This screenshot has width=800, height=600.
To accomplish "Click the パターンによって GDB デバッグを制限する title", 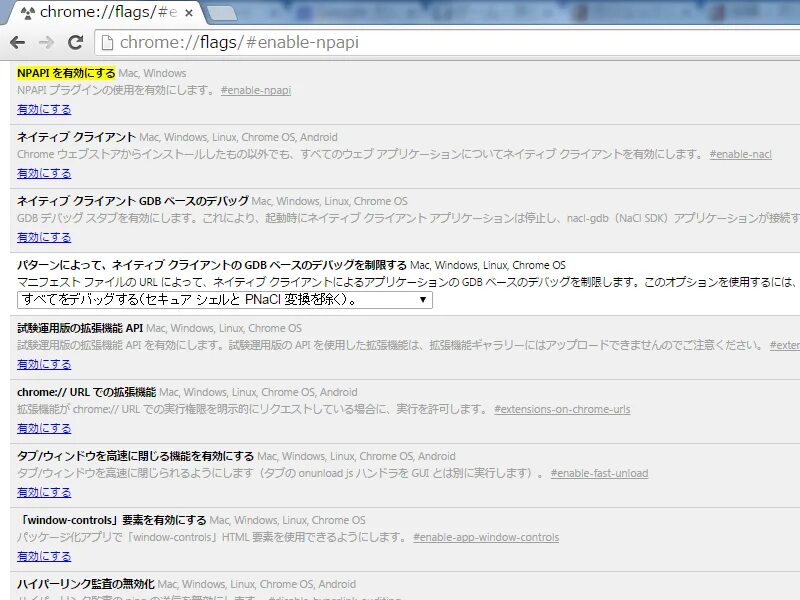I will [x=212, y=265].
